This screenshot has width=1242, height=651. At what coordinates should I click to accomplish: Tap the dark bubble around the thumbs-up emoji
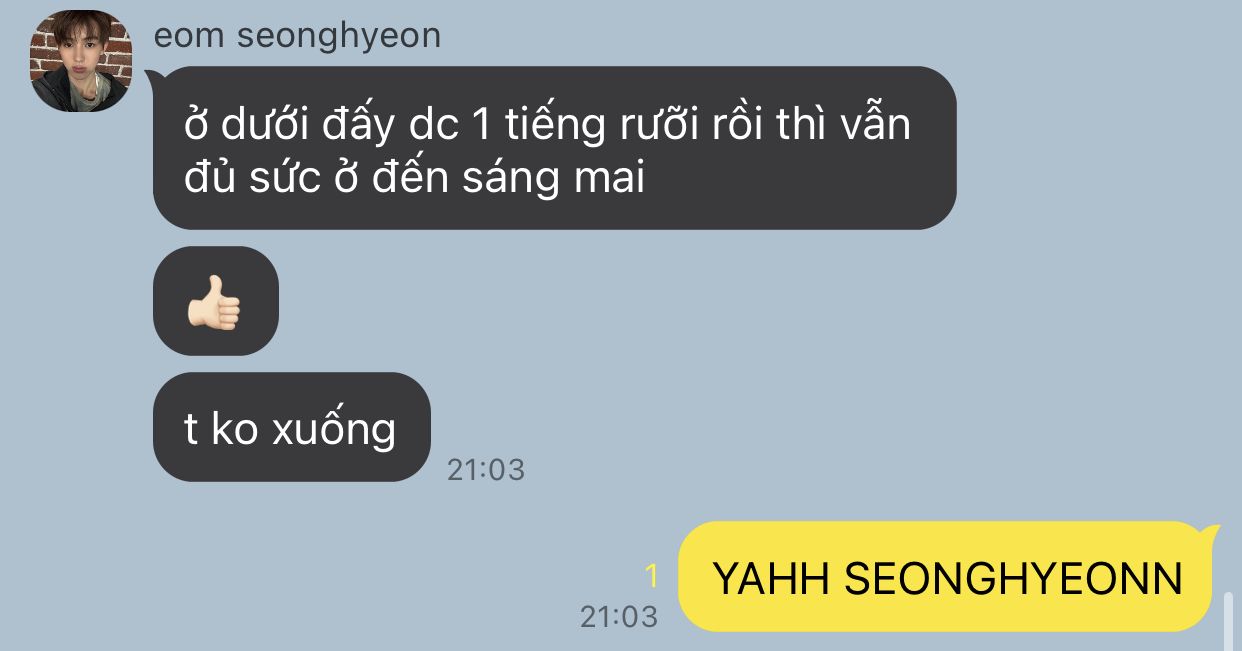(x=215, y=301)
